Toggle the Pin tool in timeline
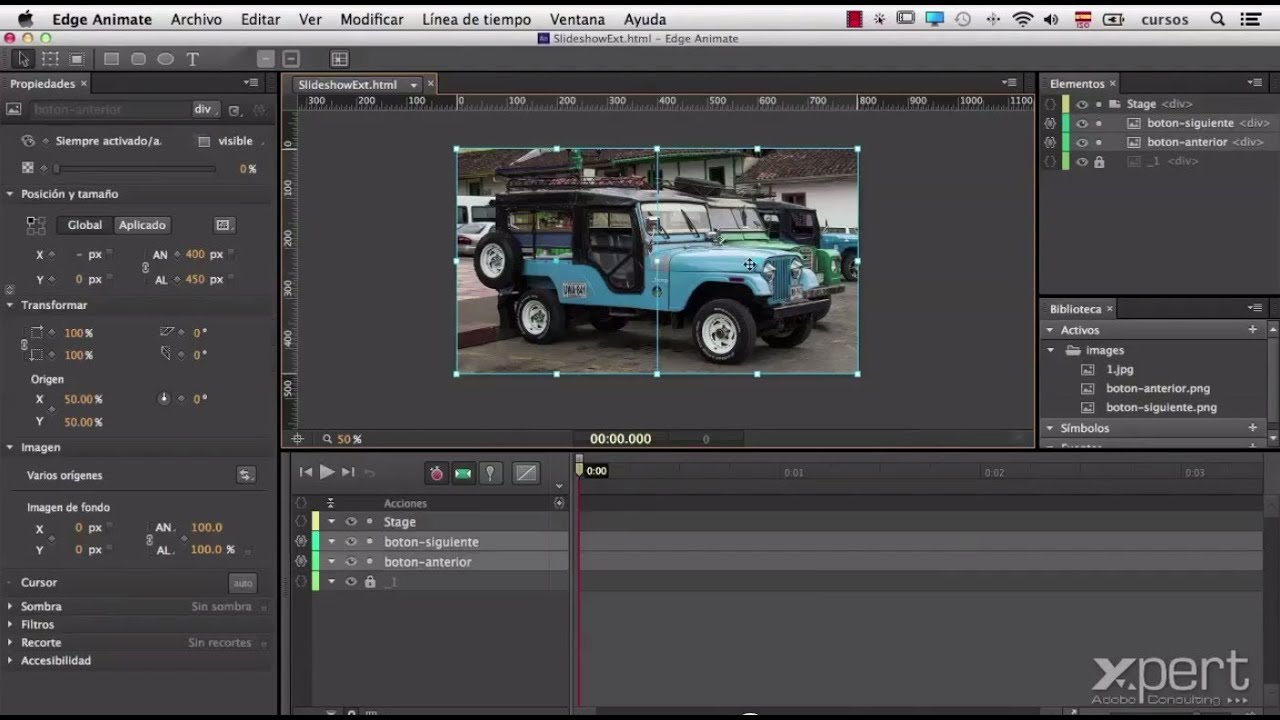 coord(490,473)
